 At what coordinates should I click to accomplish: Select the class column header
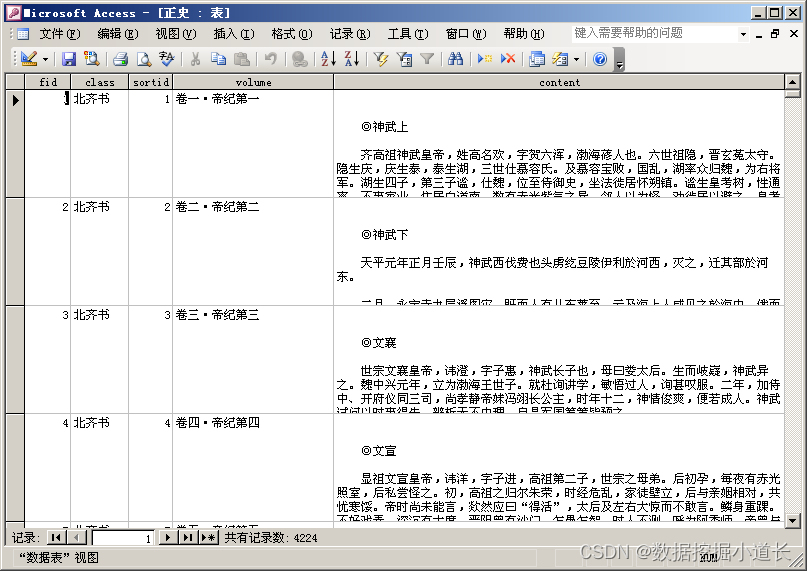click(100, 82)
